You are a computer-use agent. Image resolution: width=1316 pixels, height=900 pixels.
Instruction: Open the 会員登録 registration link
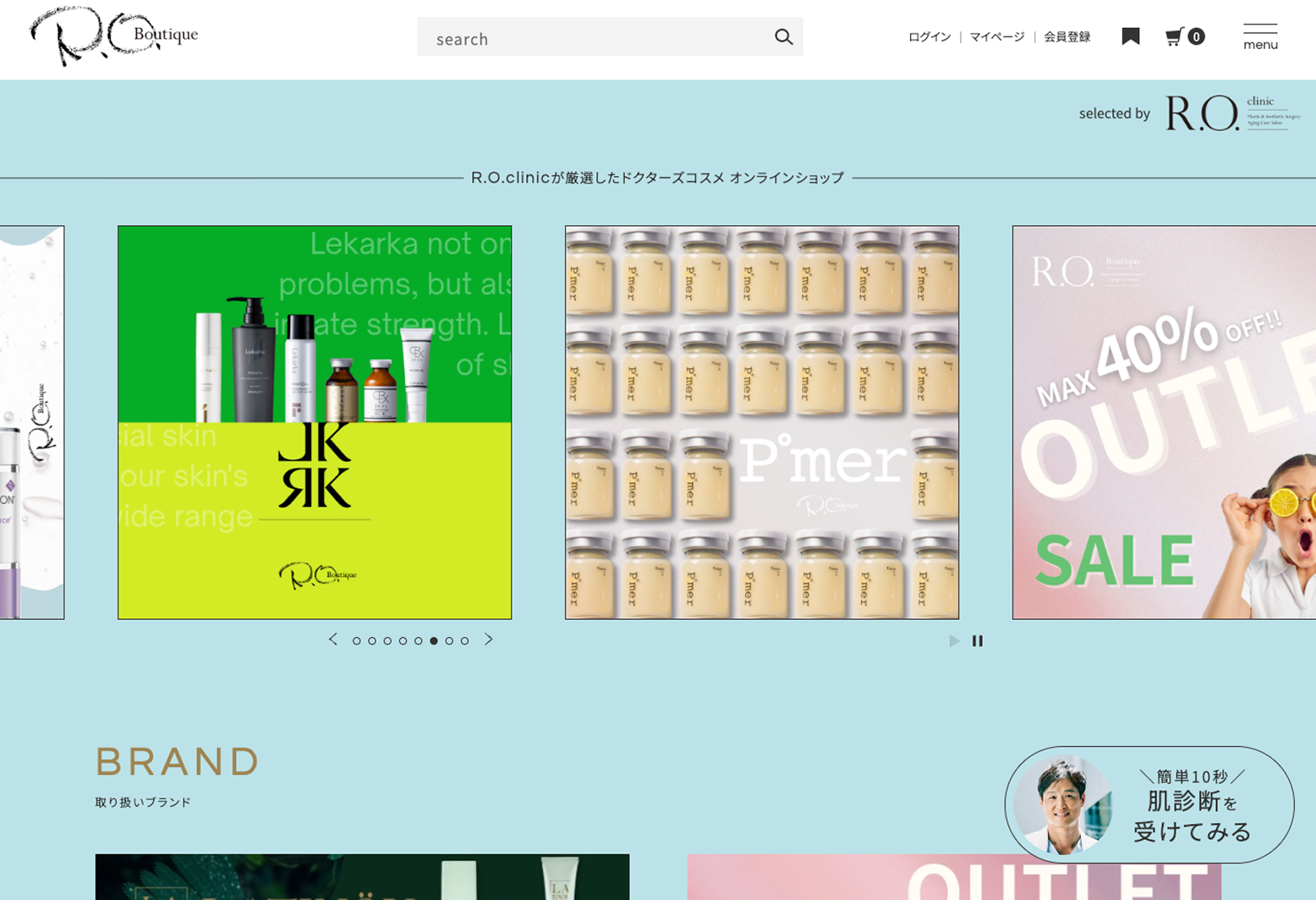coord(1067,37)
